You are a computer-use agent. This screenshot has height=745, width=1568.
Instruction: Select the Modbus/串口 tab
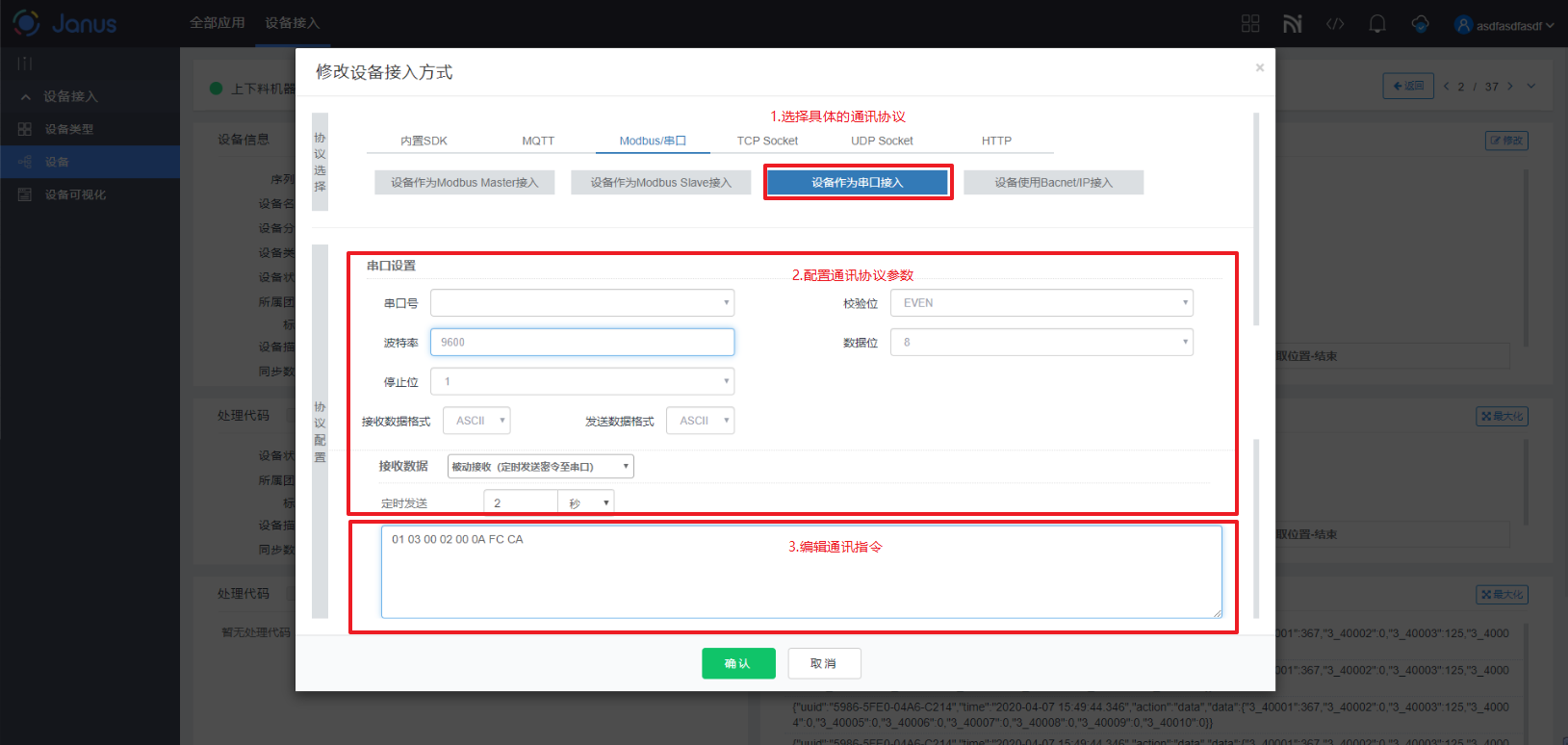tap(653, 141)
